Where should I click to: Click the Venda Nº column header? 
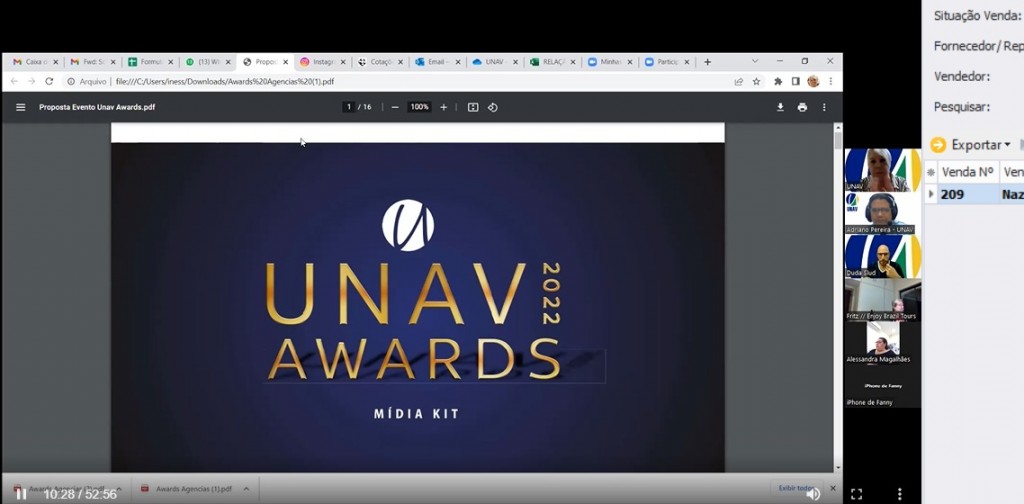[967, 172]
